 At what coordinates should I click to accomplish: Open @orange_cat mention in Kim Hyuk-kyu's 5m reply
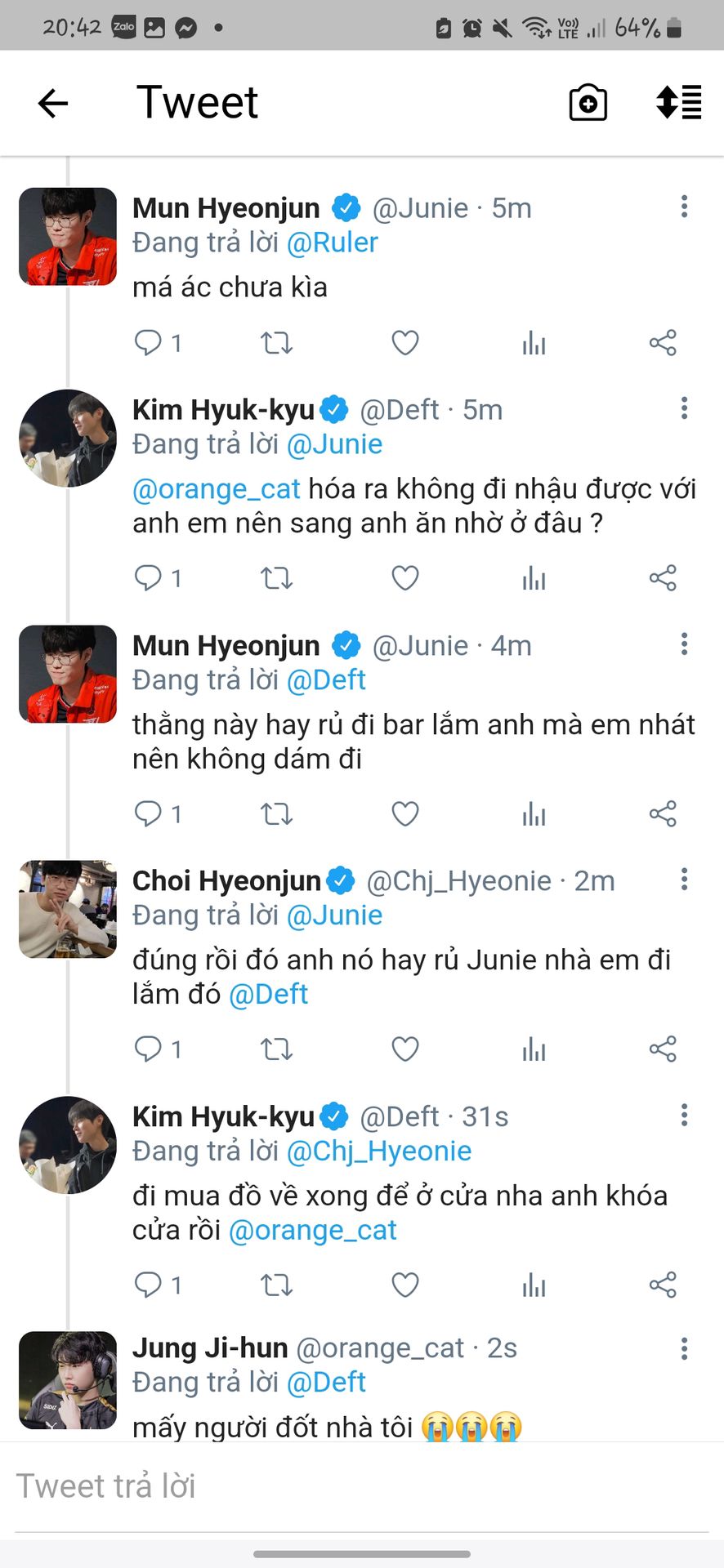point(217,488)
